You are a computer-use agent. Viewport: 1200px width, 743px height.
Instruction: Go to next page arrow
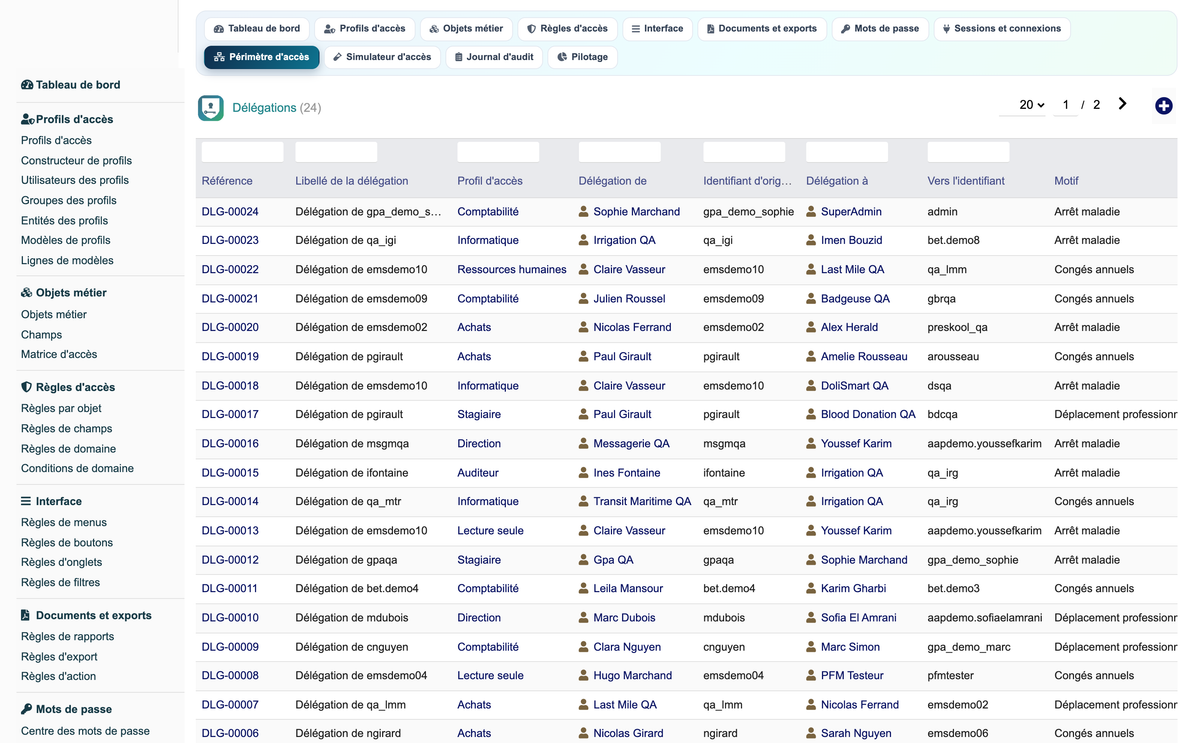pos(1123,104)
